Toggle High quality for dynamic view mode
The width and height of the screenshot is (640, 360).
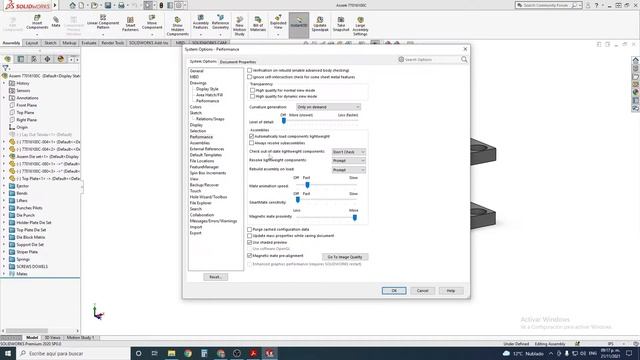252,96
